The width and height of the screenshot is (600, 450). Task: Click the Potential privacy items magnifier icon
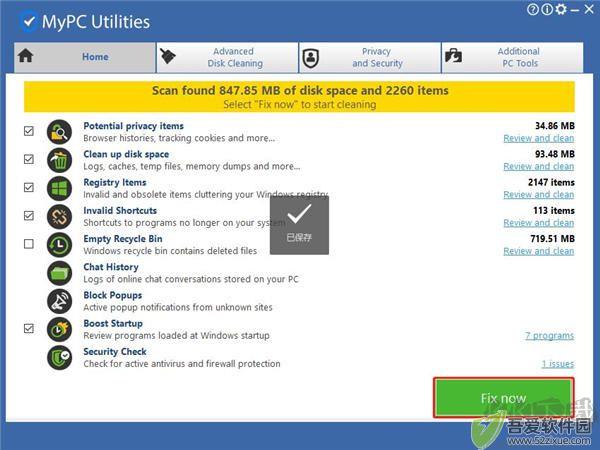[x=59, y=132]
